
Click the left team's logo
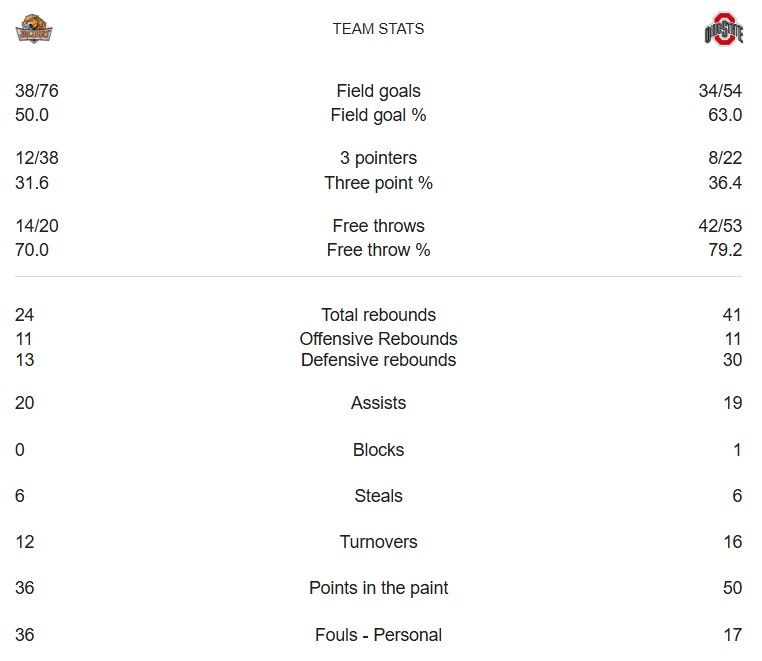pyautogui.click(x=34, y=31)
